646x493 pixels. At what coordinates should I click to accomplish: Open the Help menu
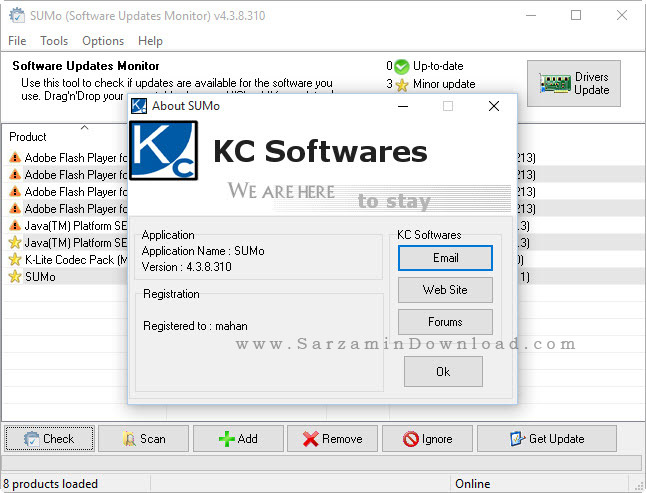pos(150,41)
